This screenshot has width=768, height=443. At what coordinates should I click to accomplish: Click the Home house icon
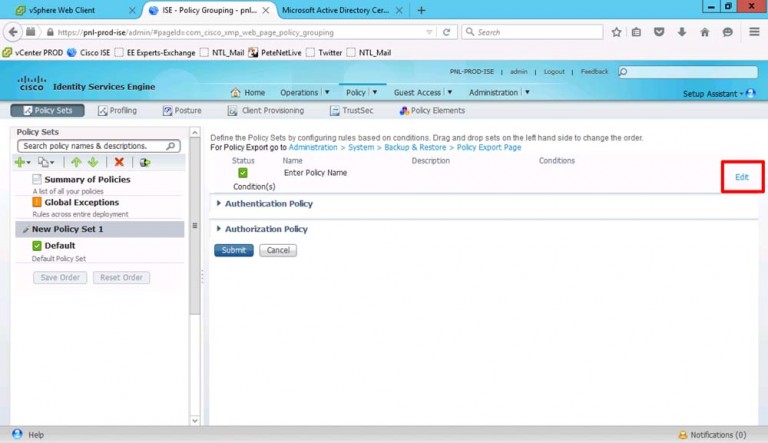(236, 93)
